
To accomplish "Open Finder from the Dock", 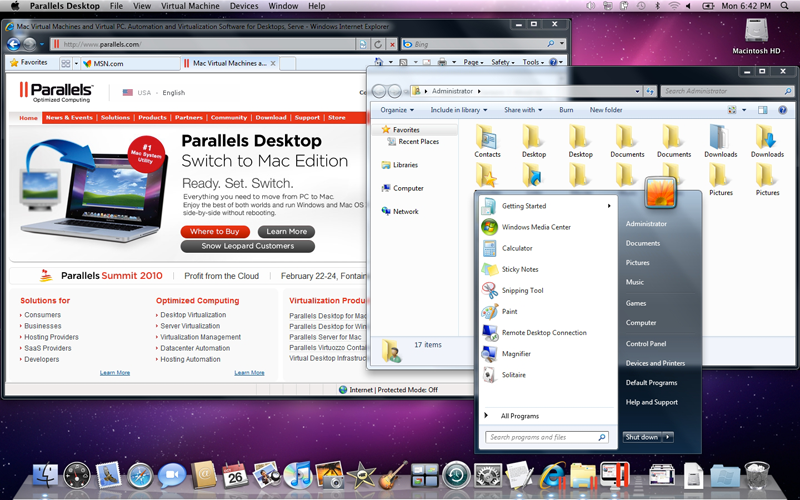I will 45,476.
